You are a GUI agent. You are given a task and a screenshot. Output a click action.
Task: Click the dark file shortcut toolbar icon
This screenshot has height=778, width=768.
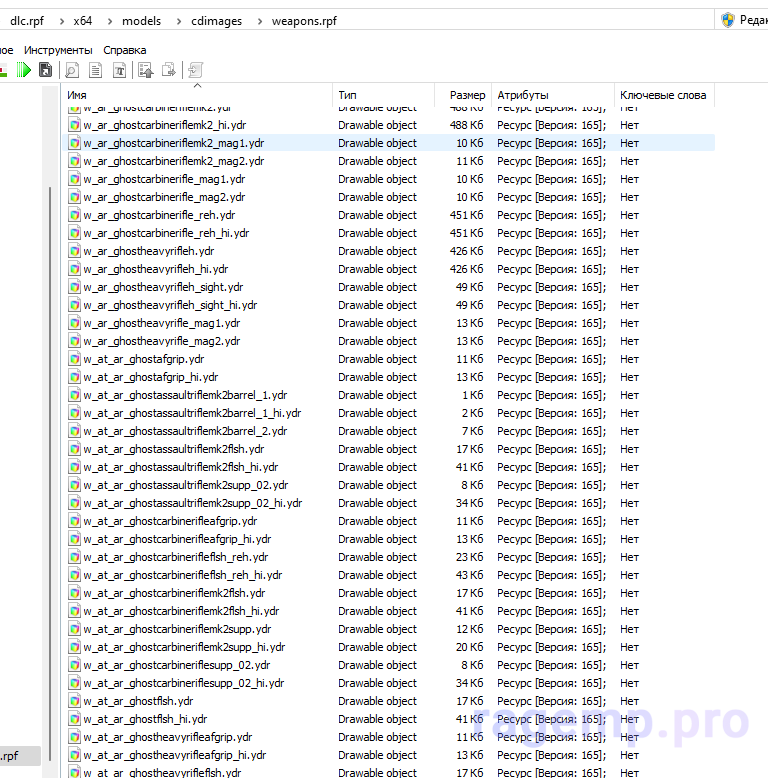[x=46, y=70]
